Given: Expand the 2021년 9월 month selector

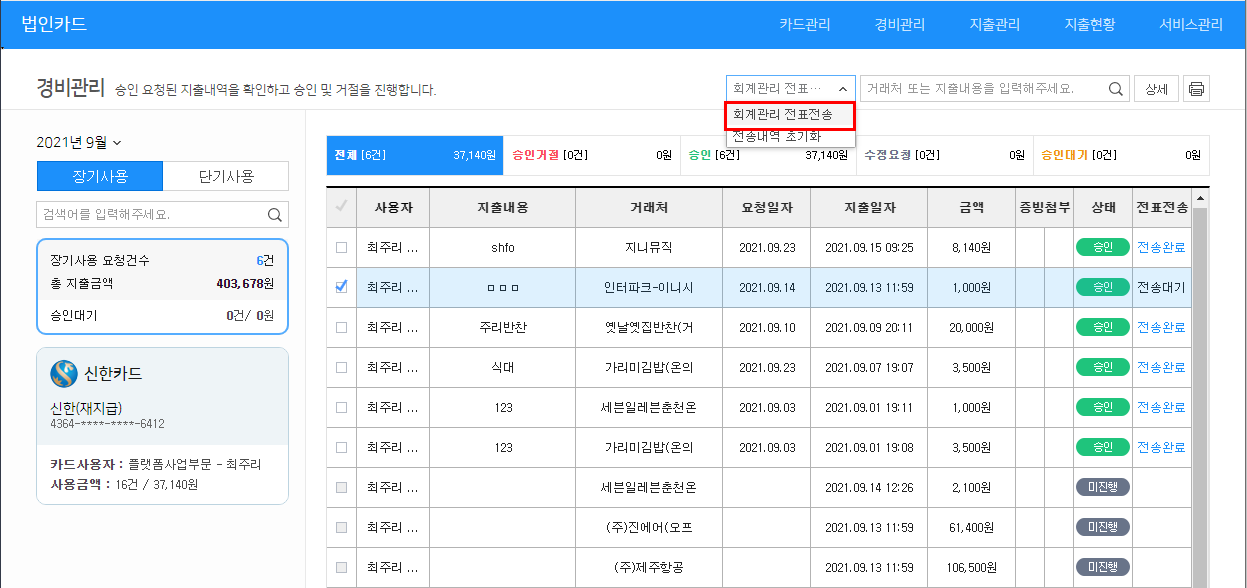Looking at the screenshot, I should (79, 143).
